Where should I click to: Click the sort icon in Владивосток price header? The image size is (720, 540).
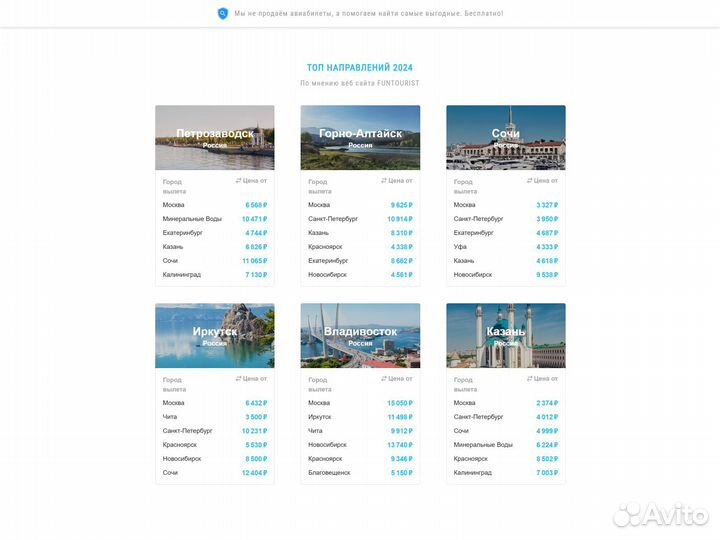384,379
